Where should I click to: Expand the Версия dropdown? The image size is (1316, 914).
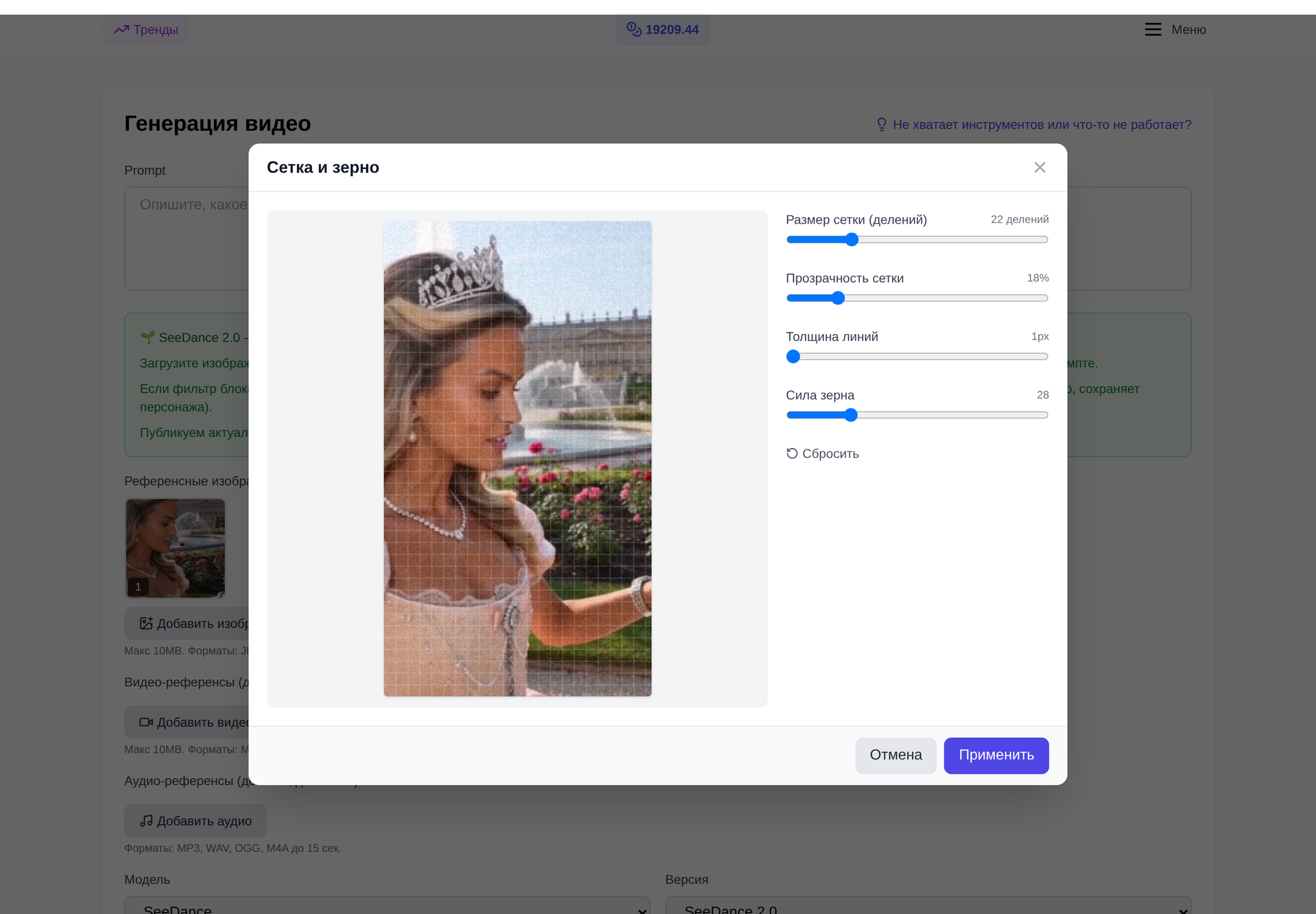928,905
